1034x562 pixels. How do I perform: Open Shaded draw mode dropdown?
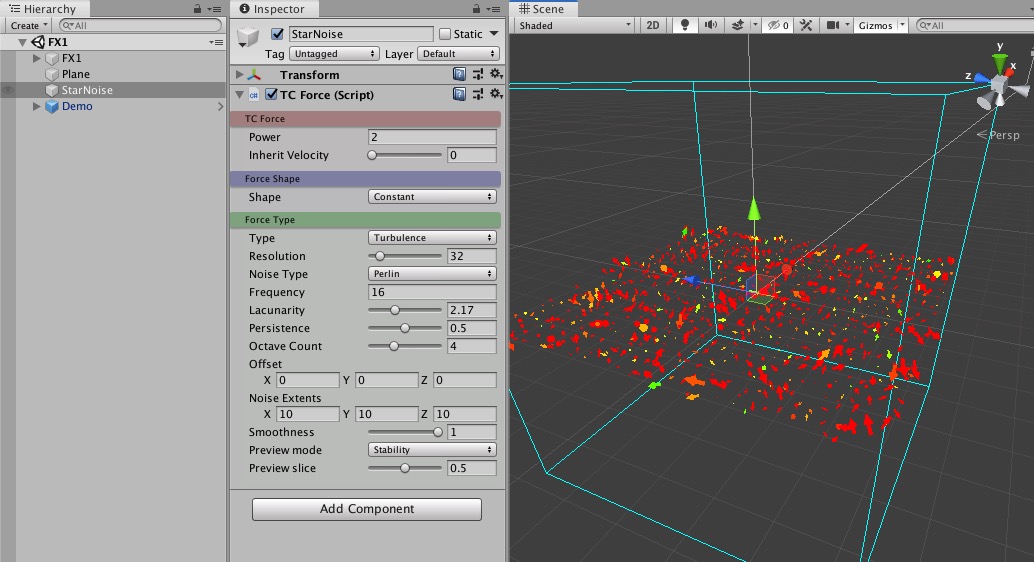[x=574, y=25]
